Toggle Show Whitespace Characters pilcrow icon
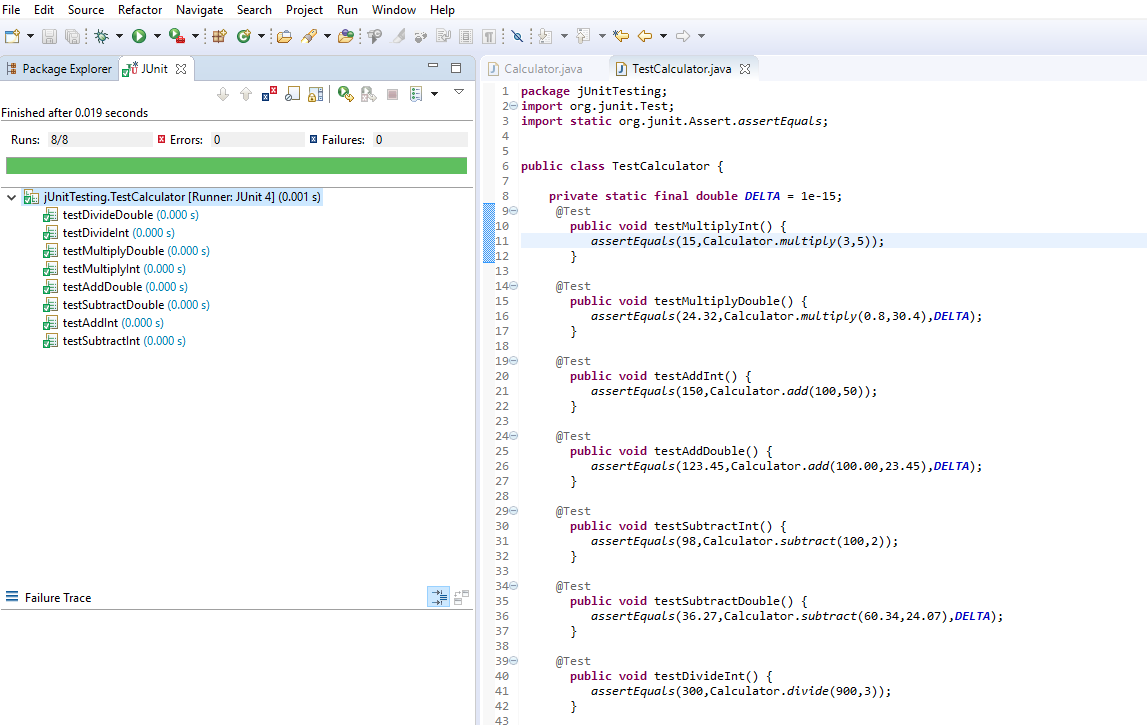Viewport: 1147px width, 725px height. point(489,36)
